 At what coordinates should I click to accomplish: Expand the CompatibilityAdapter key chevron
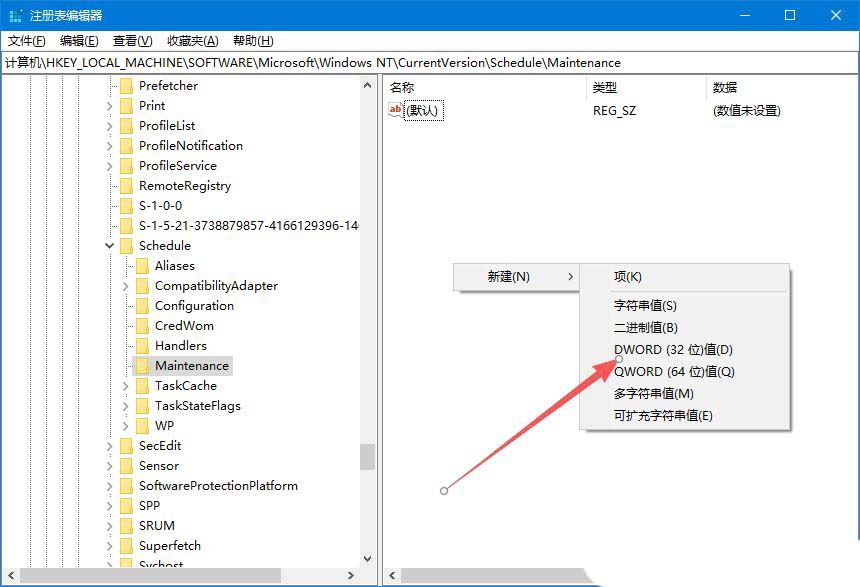point(126,286)
